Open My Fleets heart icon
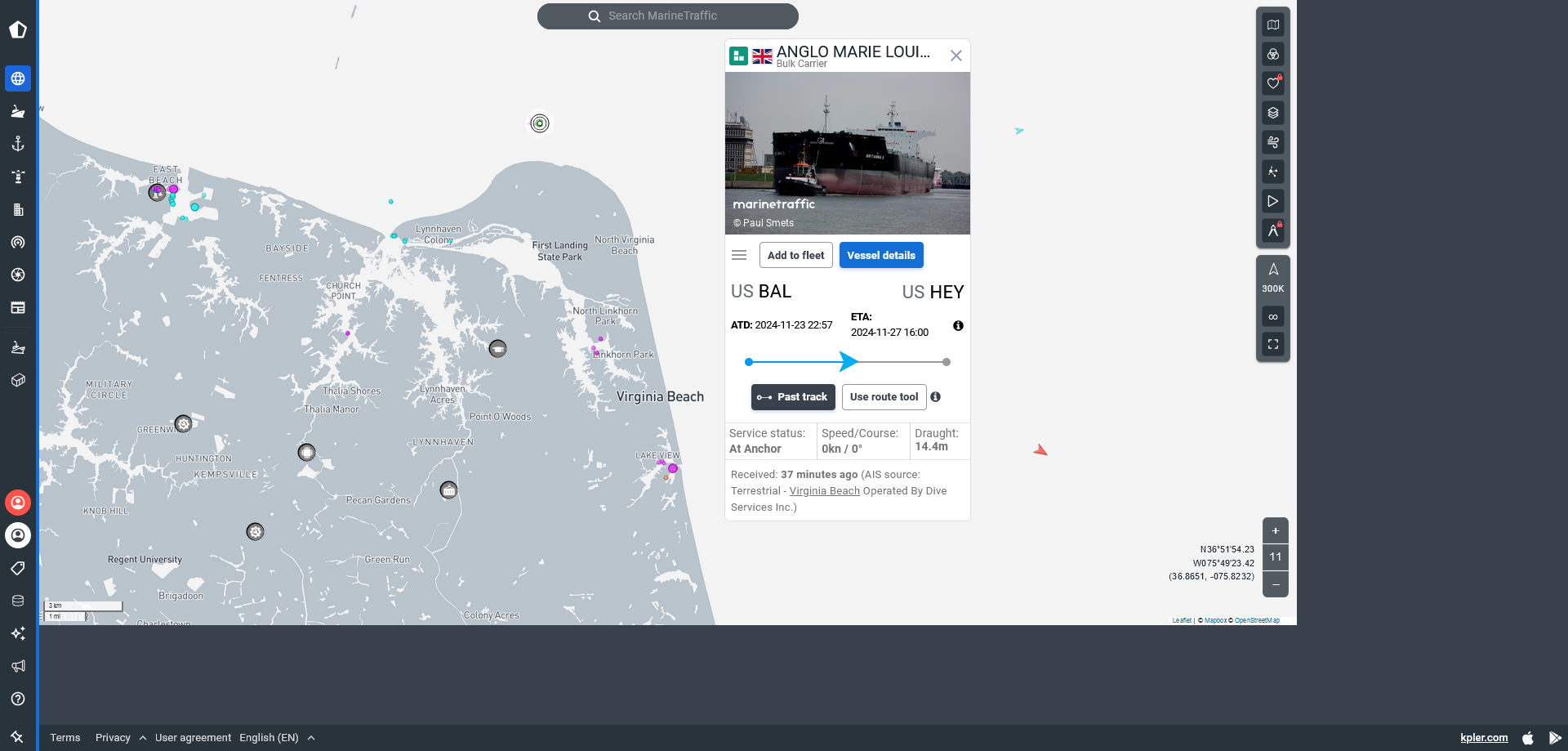Image resolution: width=1568 pixels, height=751 pixels. [x=1273, y=83]
